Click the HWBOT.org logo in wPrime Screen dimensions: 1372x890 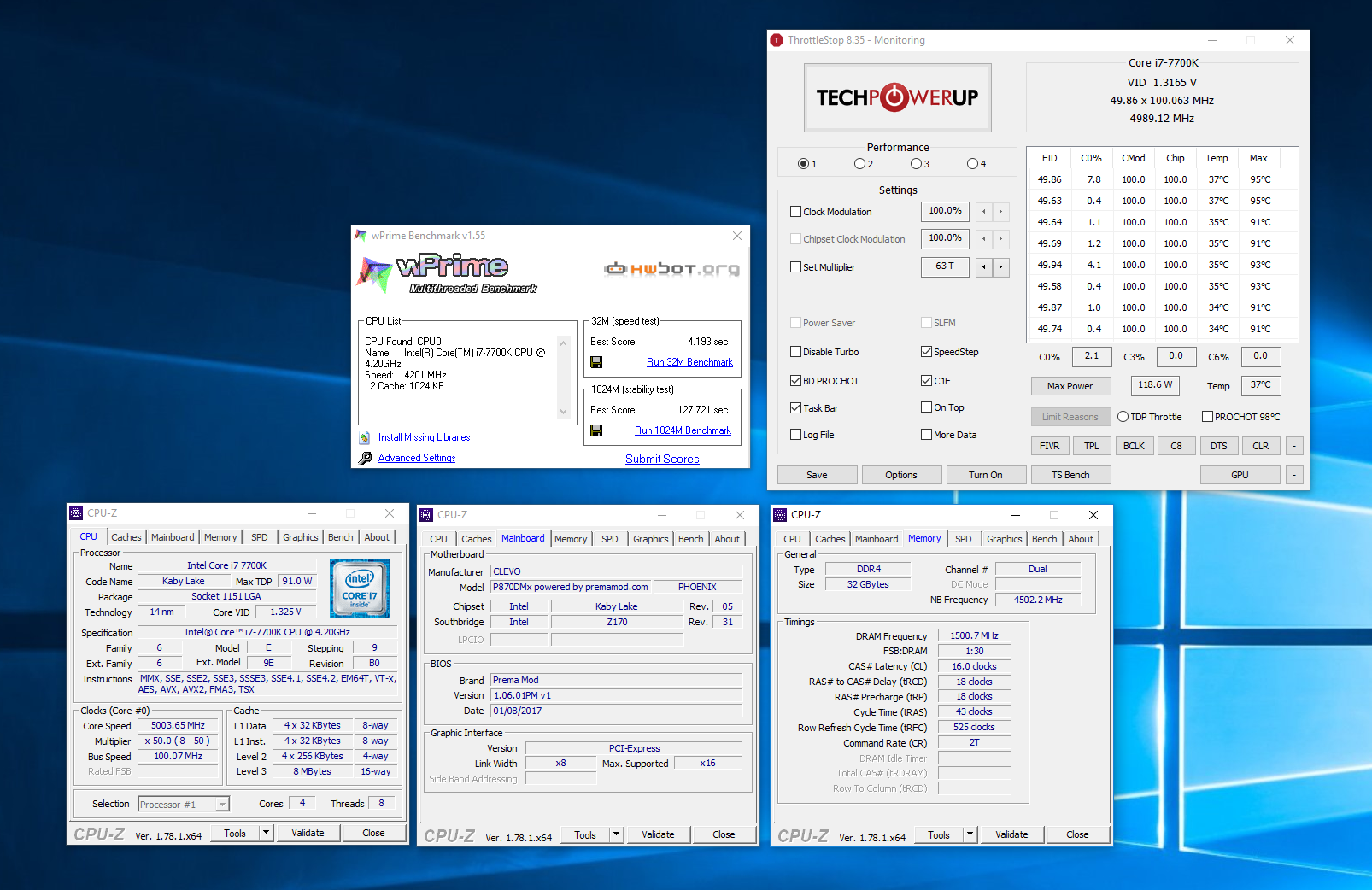coord(671,269)
